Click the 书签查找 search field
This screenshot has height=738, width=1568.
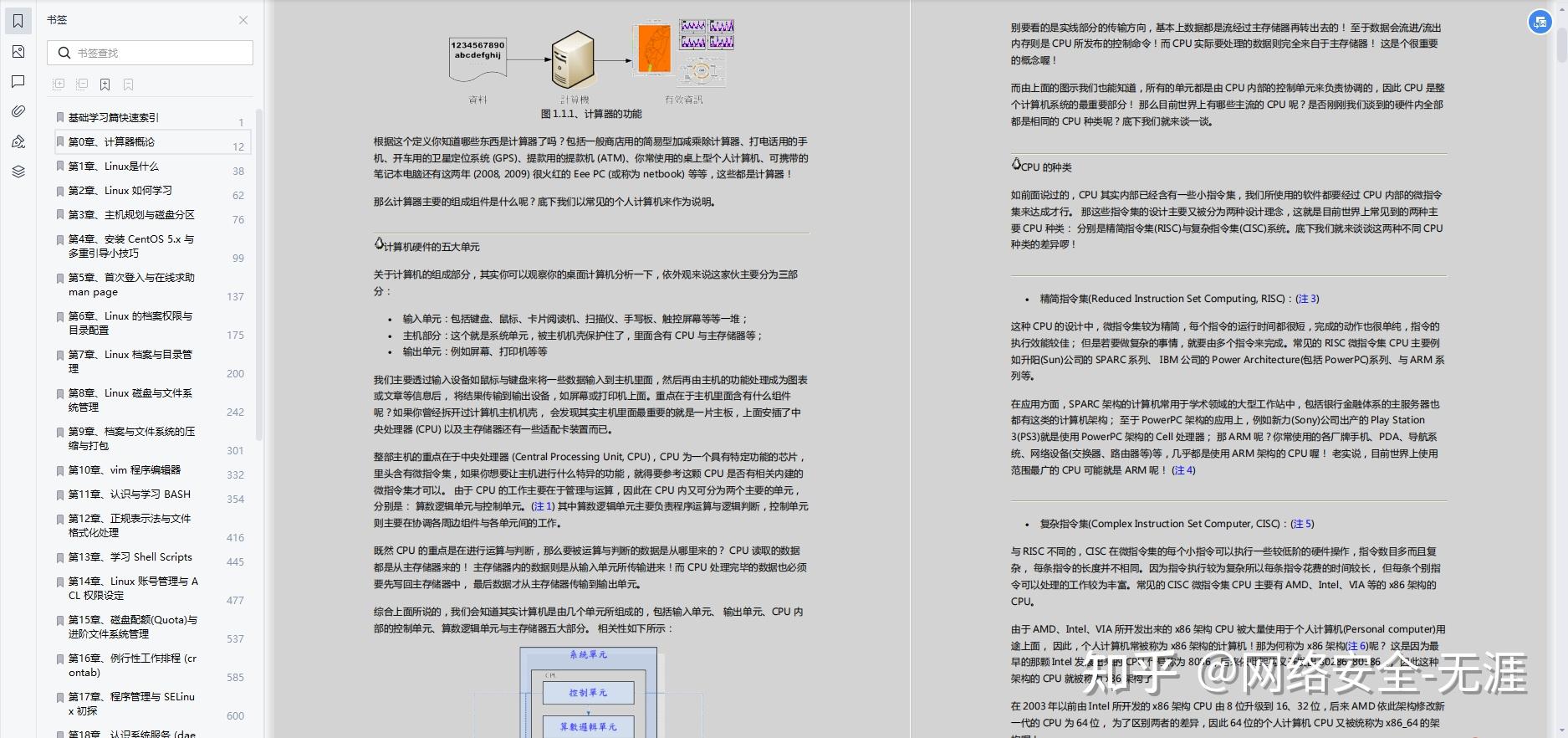pyautogui.click(x=151, y=53)
